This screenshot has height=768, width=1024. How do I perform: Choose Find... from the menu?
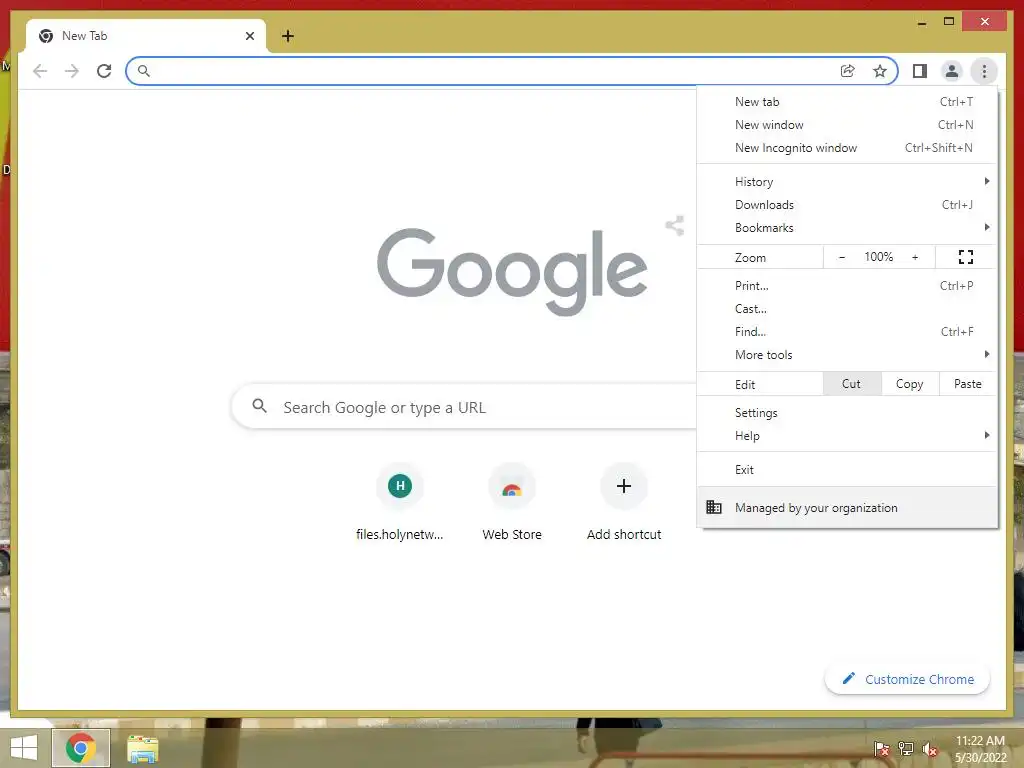coord(847,331)
